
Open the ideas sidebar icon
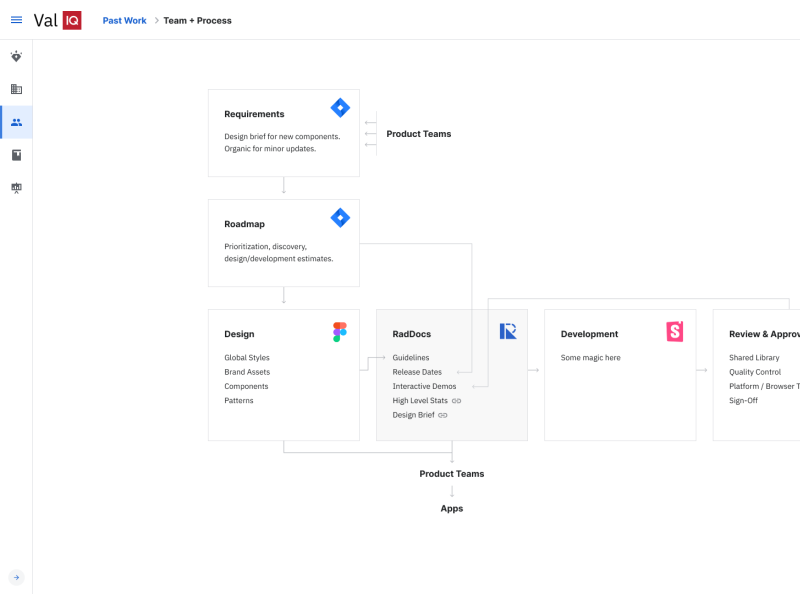point(16,57)
